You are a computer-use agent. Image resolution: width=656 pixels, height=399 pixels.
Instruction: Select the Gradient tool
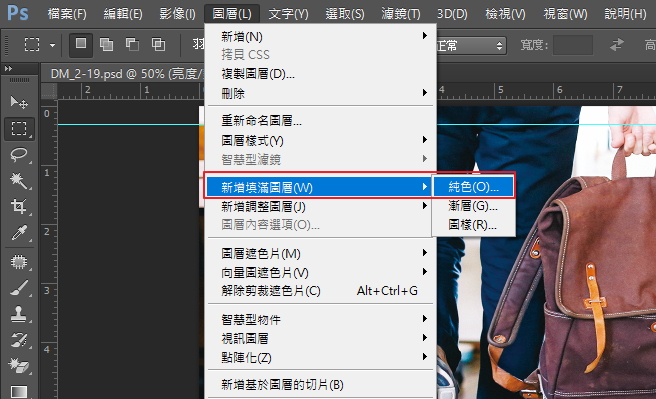click(x=19, y=391)
